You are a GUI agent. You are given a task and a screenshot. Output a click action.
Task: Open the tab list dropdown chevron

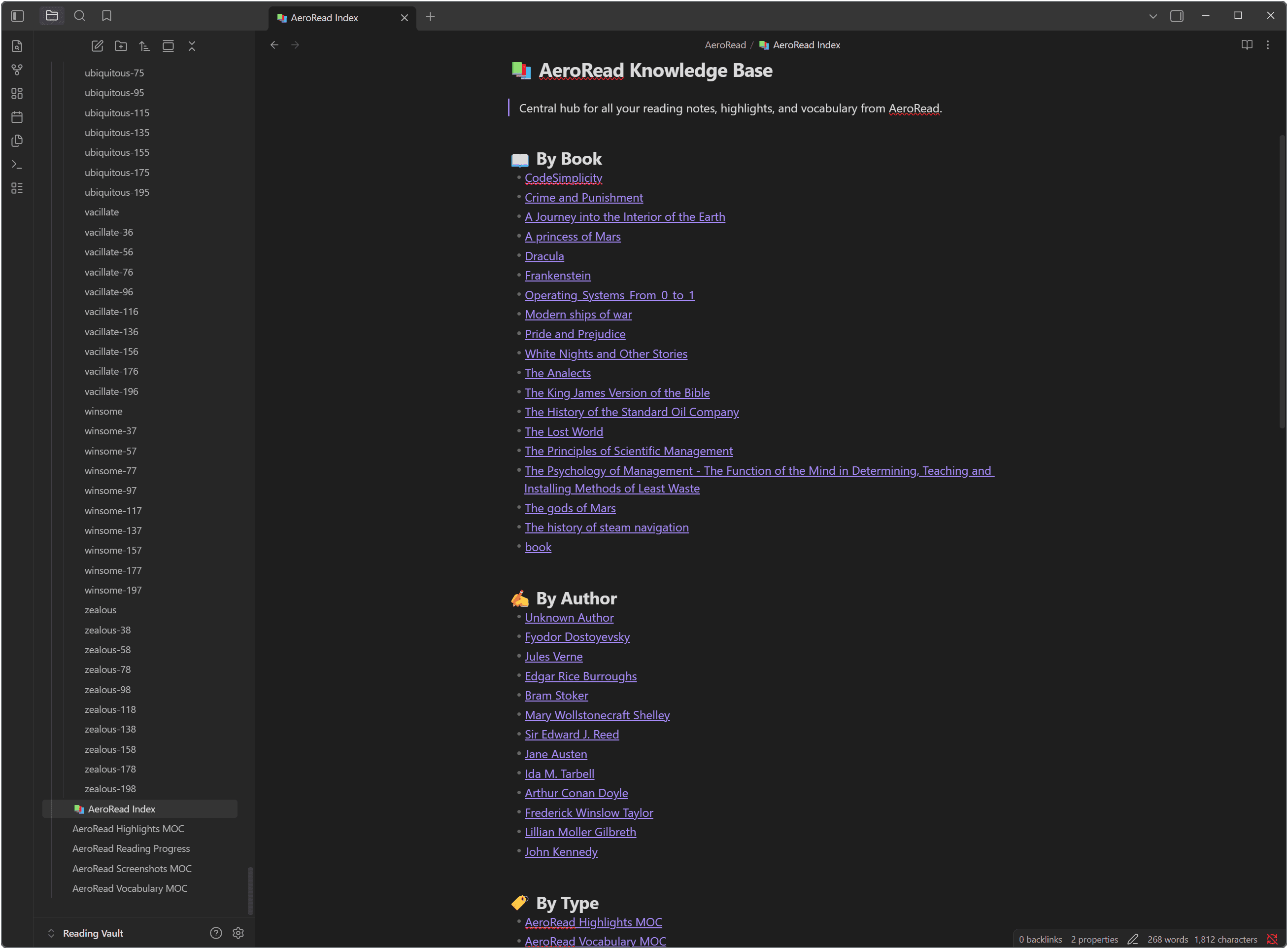1152,16
